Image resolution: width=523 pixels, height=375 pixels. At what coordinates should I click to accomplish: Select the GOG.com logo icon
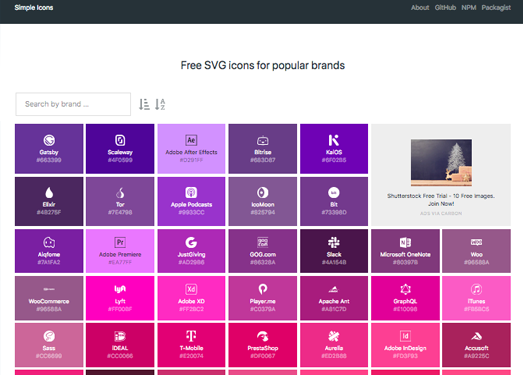[263, 243]
